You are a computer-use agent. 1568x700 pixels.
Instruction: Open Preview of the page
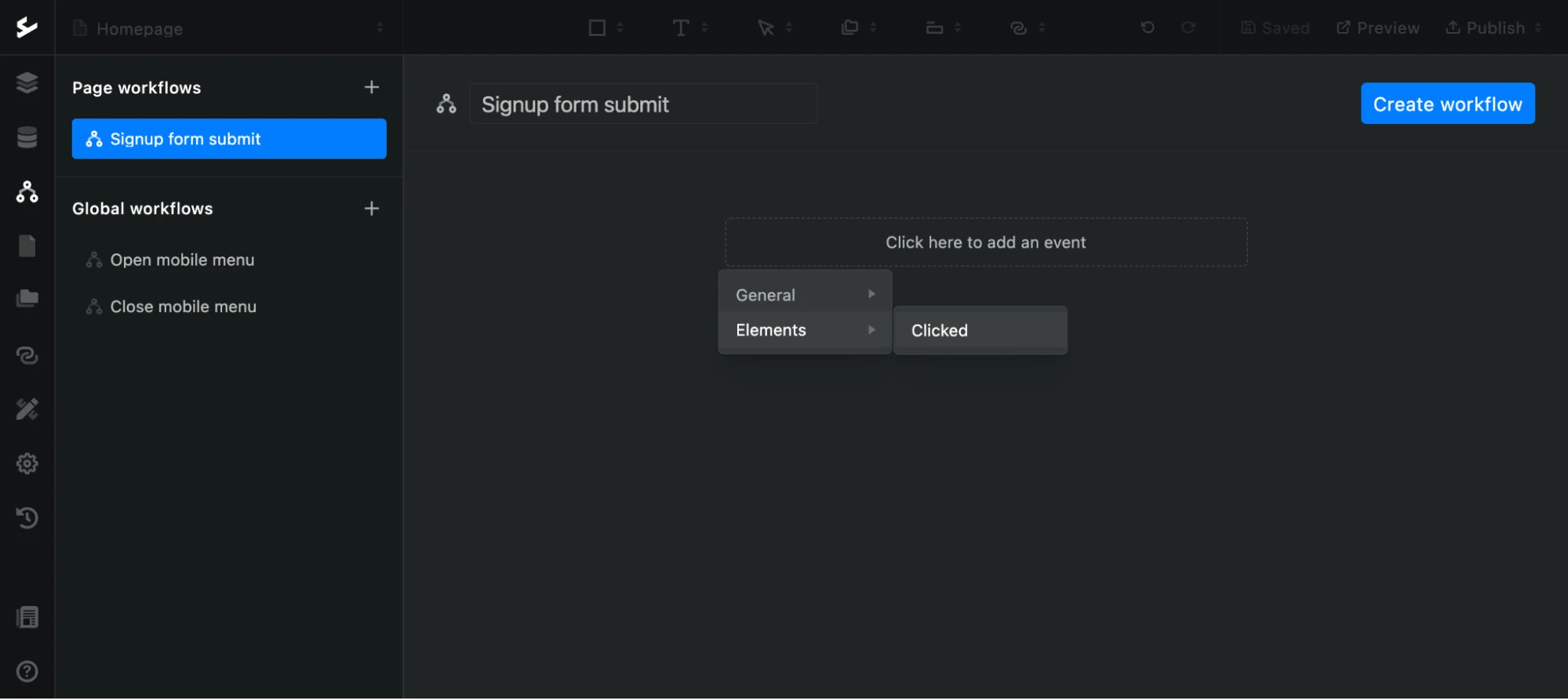point(1378,28)
